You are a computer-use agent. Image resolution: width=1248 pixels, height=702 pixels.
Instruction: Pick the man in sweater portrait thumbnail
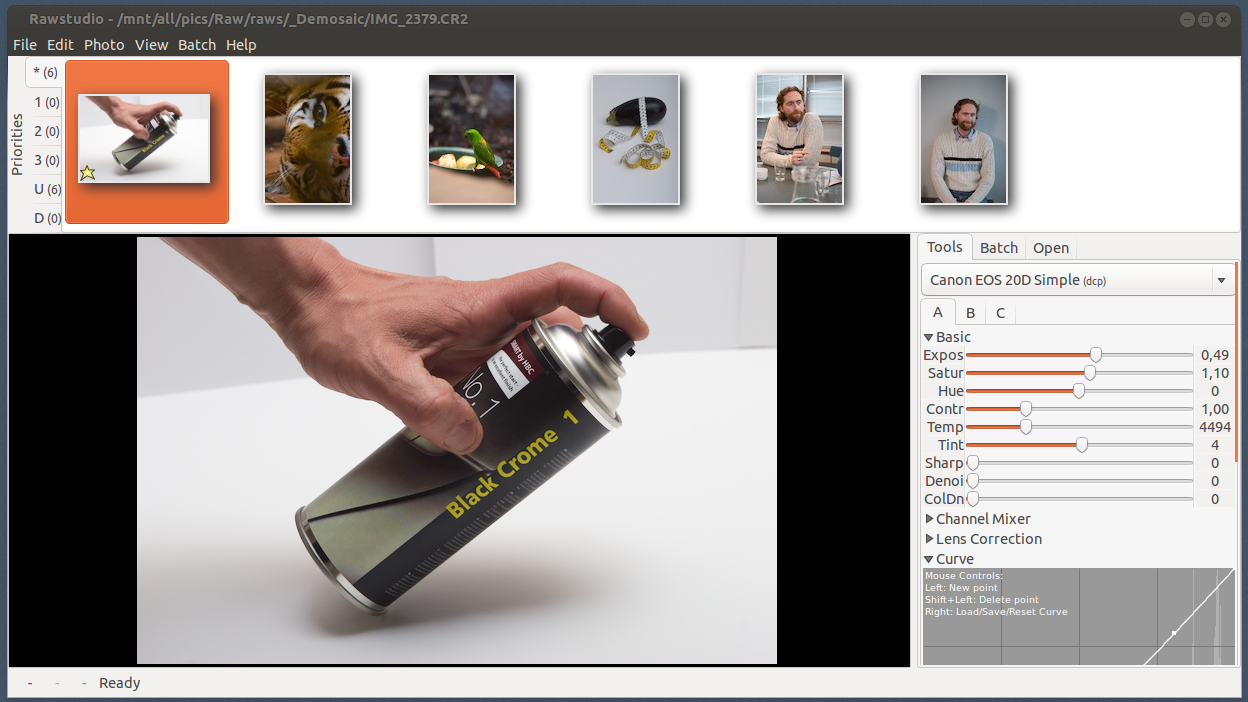[x=963, y=139]
